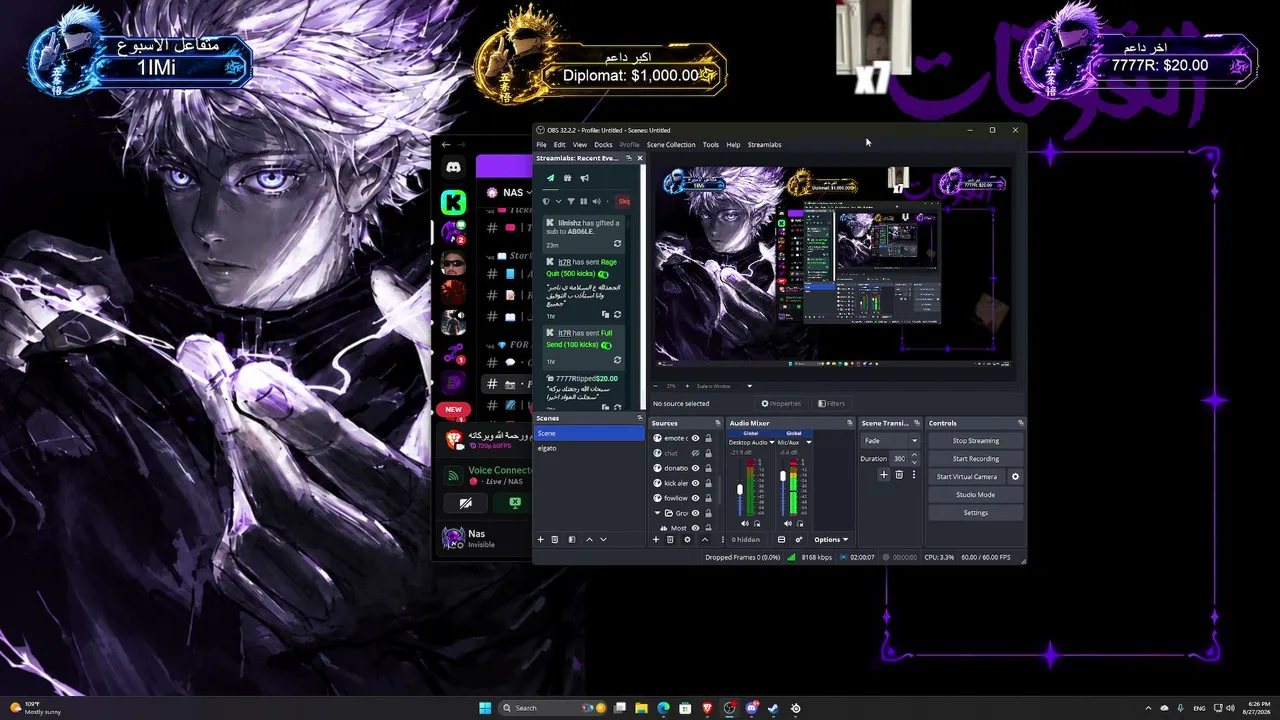Click the Start Recording button
Viewport: 1280px width, 720px height.
point(975,459)
